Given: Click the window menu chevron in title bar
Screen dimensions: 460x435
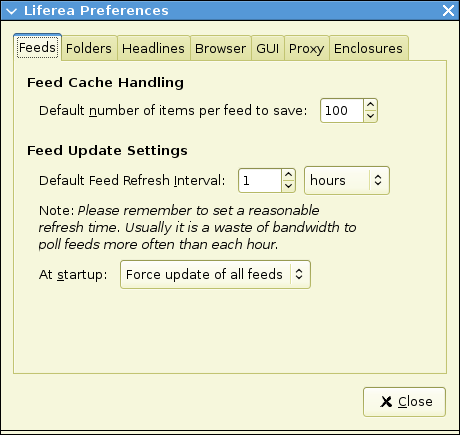Looking at the screenshot, I should coord(11,11).
